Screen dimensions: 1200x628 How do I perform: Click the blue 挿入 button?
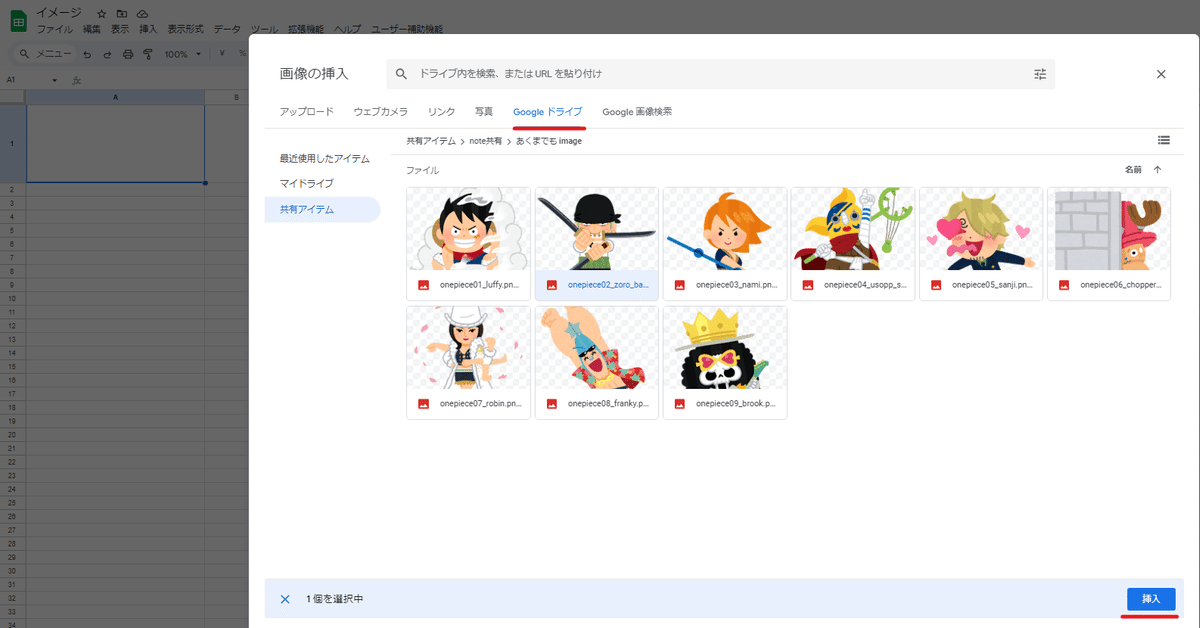[x=1151, y=599]
